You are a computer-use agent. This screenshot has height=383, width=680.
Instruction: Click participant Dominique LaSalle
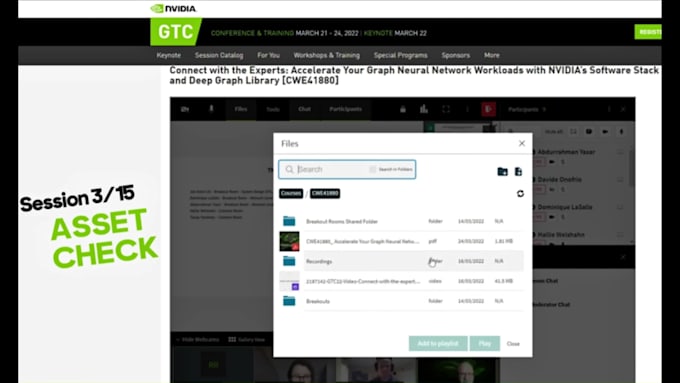pos(564,207)
